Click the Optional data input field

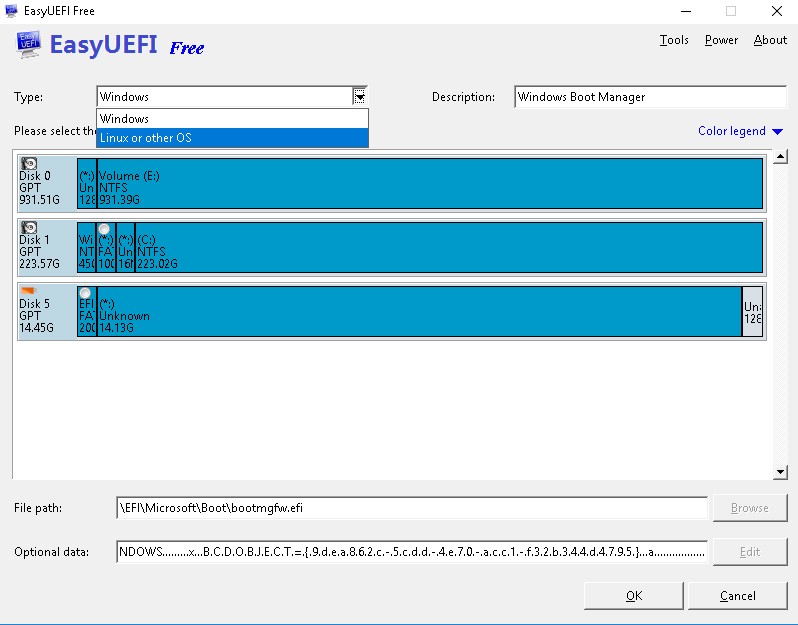pos(412,552)
